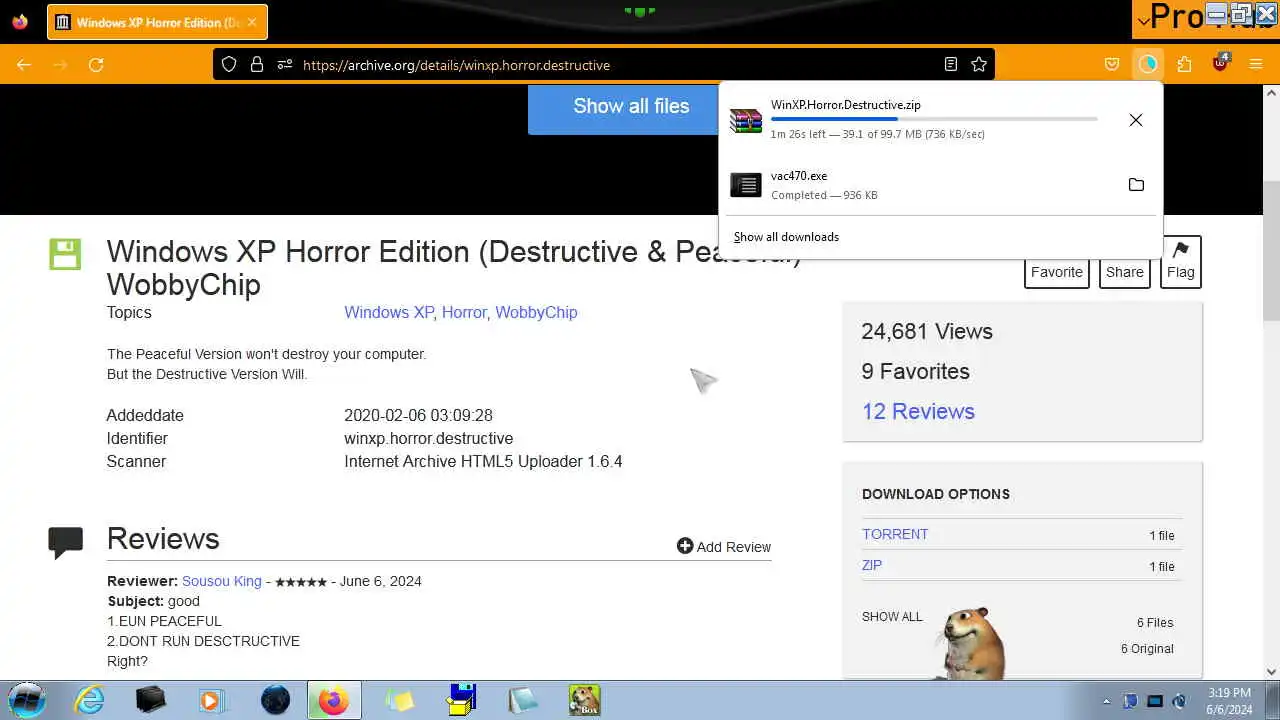
Task: Open the floppy-and-box taskbar application
Action: 462,699
